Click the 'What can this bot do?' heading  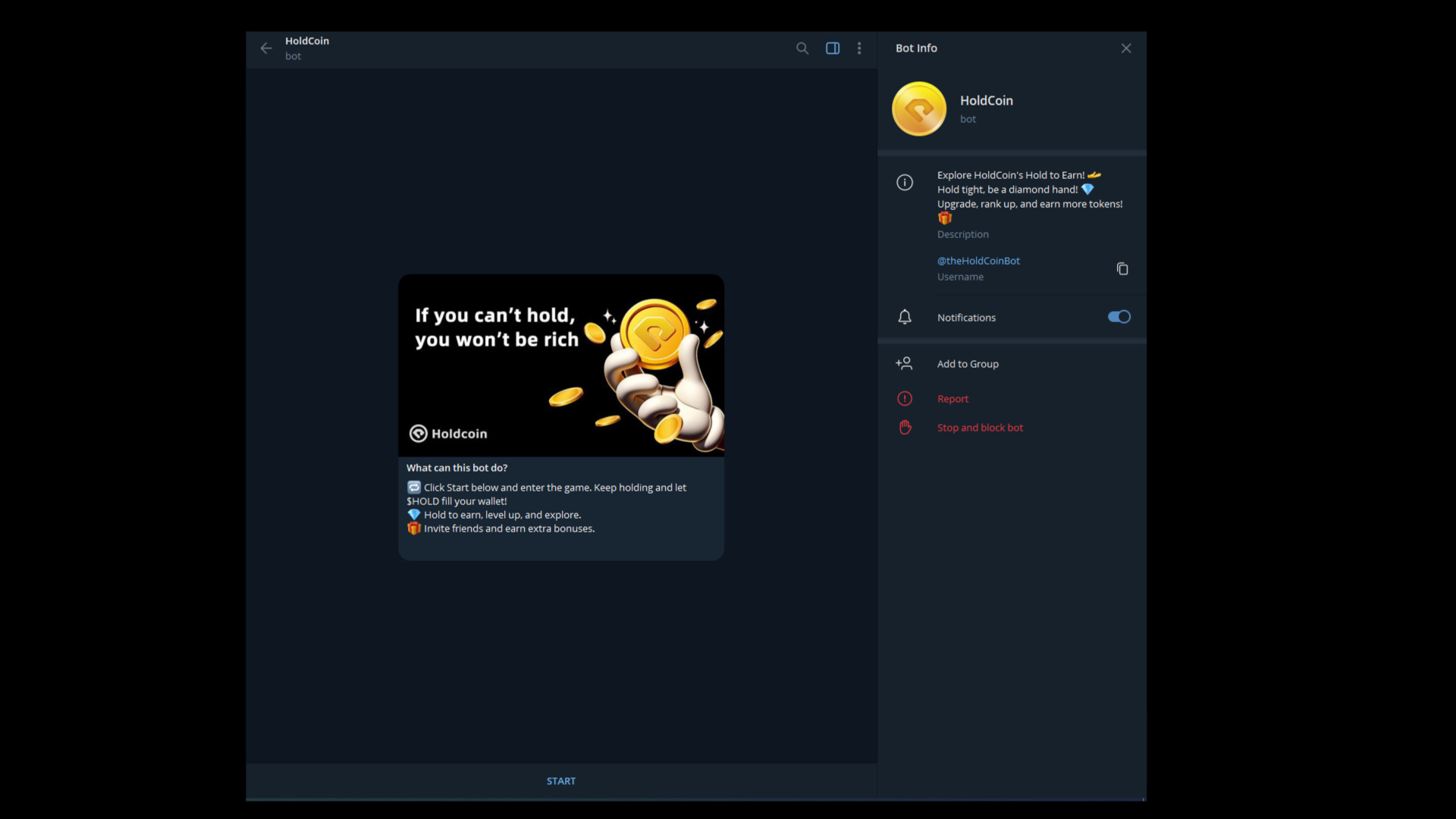coord(457,468)
